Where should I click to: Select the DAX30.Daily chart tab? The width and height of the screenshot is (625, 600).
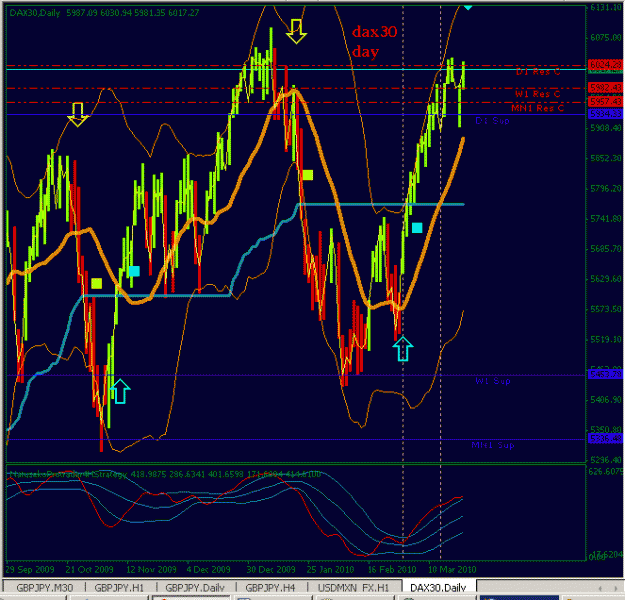(438, 588)
